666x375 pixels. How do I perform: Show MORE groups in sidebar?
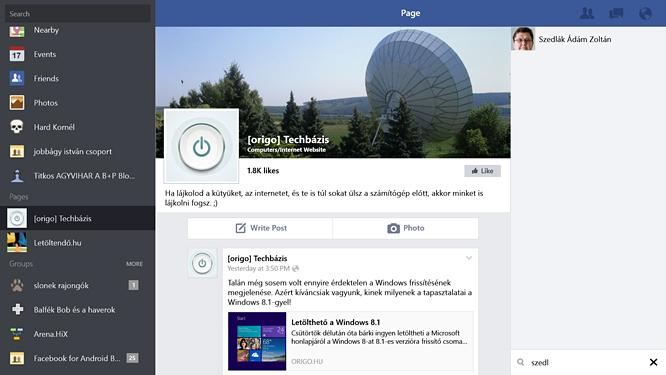pyautogui.click(x=134, y=264)
